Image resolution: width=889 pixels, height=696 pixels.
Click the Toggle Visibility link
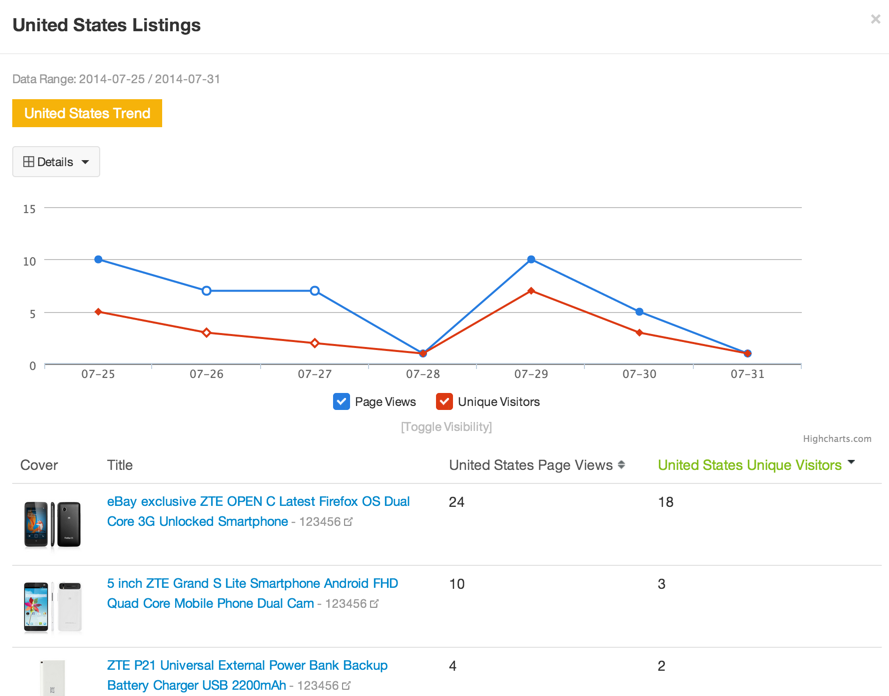[x=446, y=427]
